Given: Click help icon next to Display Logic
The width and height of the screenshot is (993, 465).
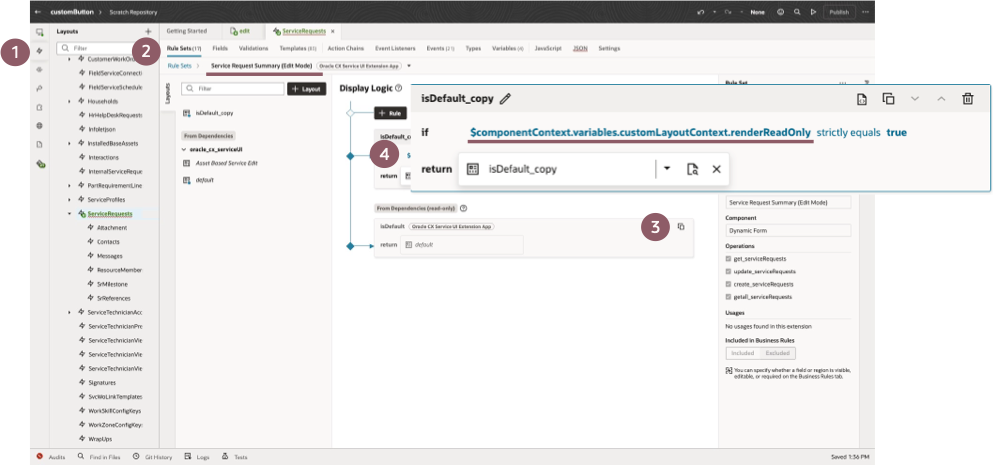Looking at the screenshot, I should [398, 88].
